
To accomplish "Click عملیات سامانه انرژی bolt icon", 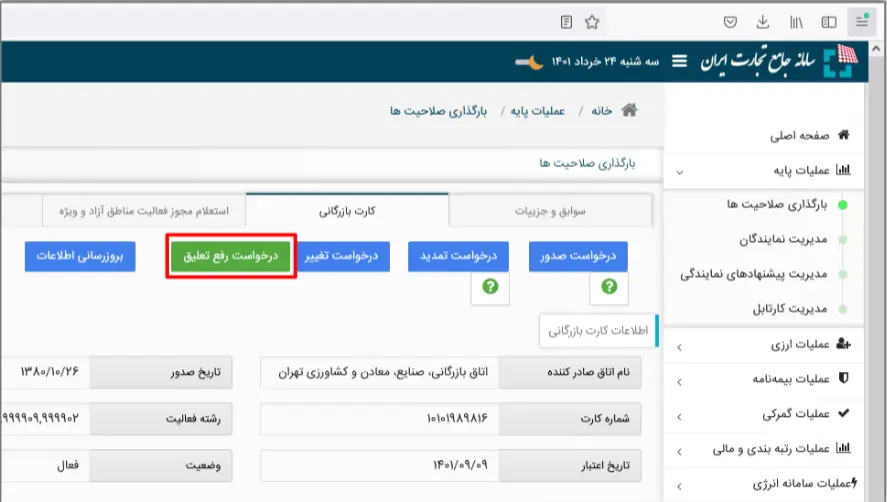I will (854, 483).
